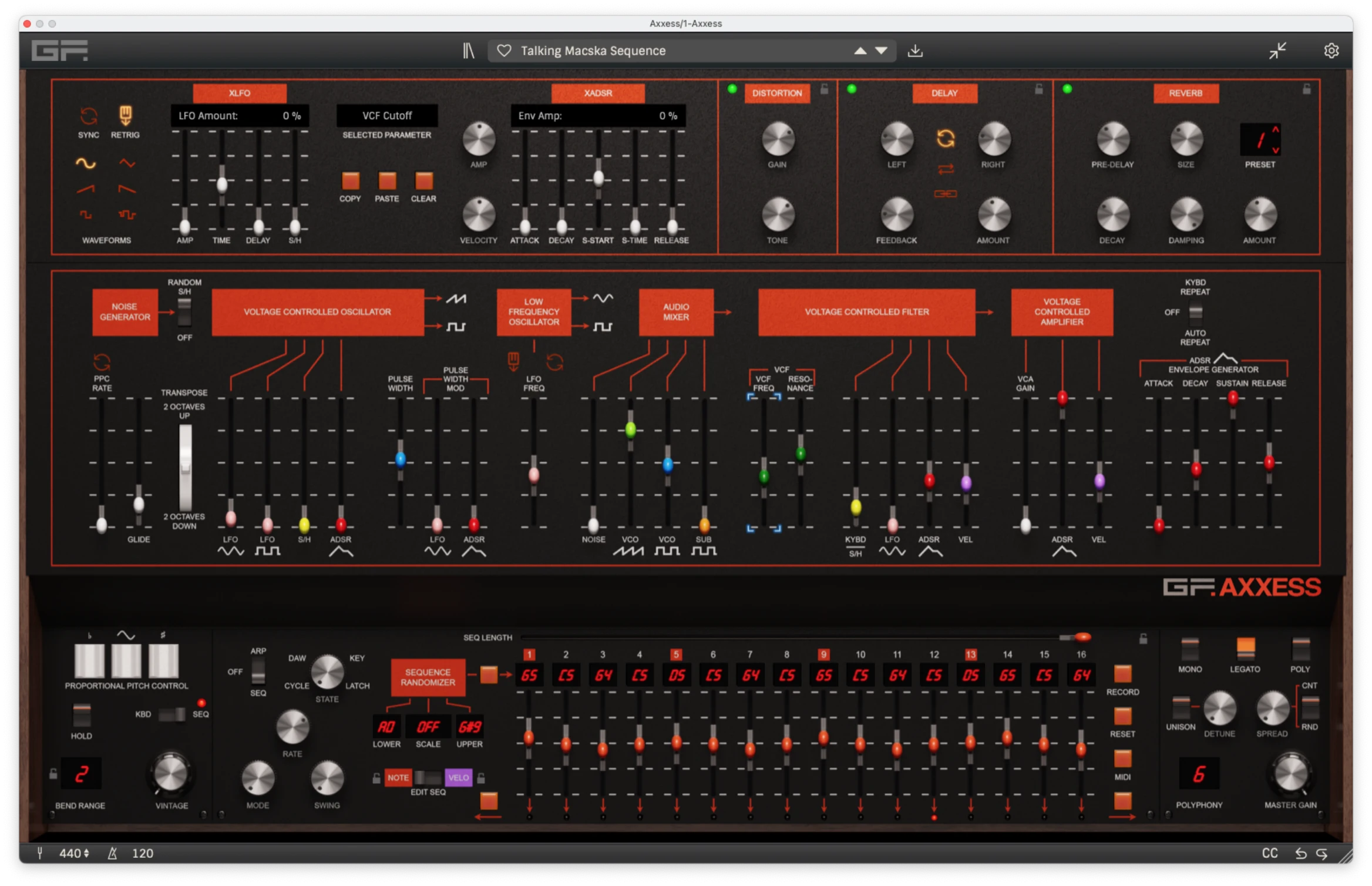Select the inverted sine XLFO waveform
1372x886 pixels.
[x=127, y=163]
